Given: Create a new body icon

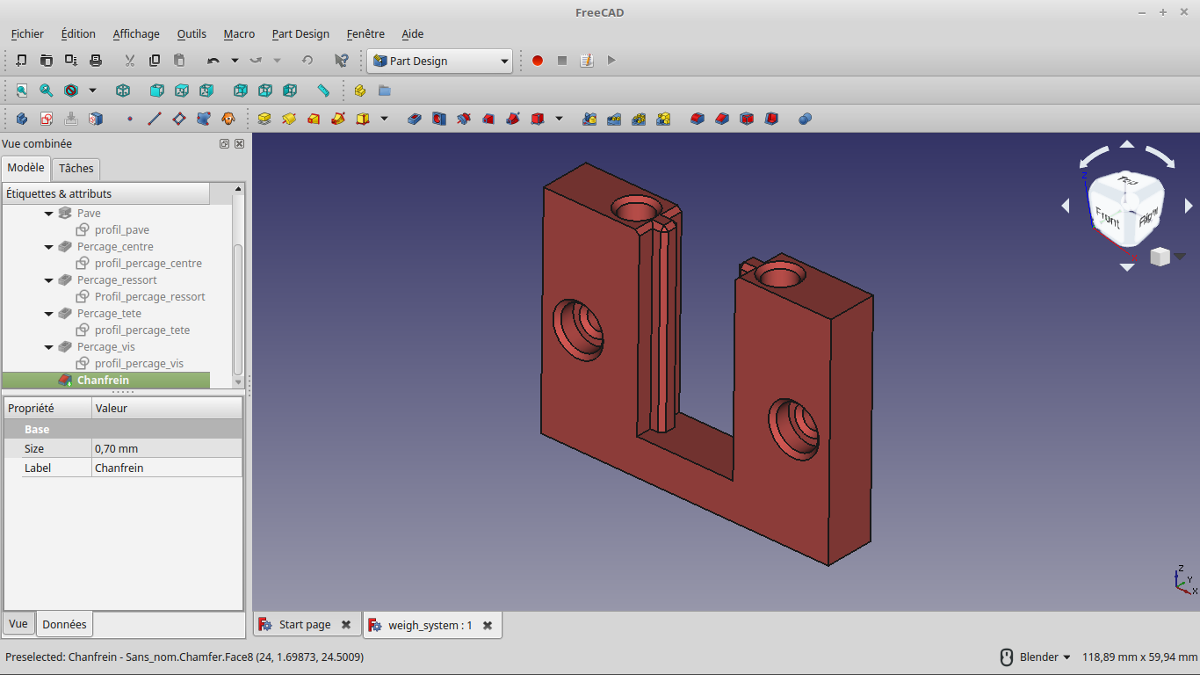Looking at the screenshot, I should 22,118.
